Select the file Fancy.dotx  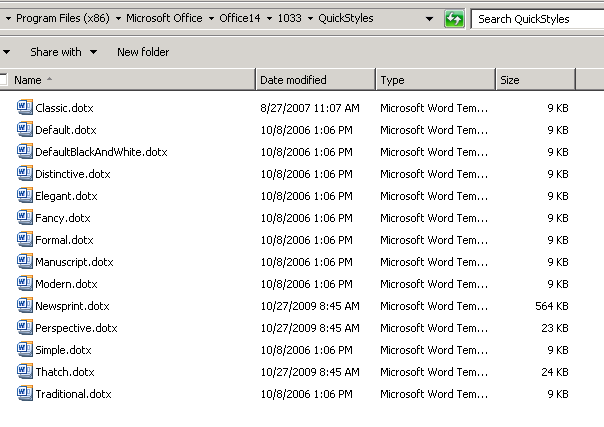point(63,218)
